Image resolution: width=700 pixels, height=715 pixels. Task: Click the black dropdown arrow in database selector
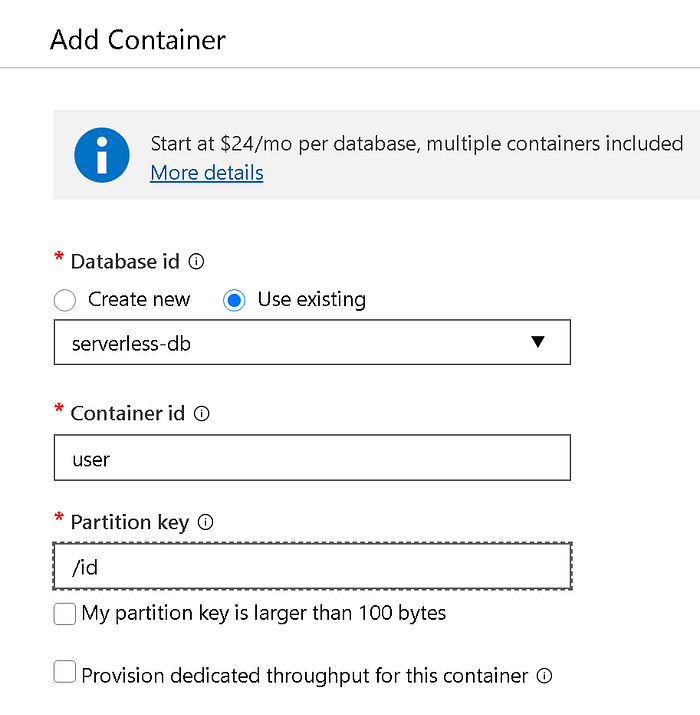[x=538, y=342]
